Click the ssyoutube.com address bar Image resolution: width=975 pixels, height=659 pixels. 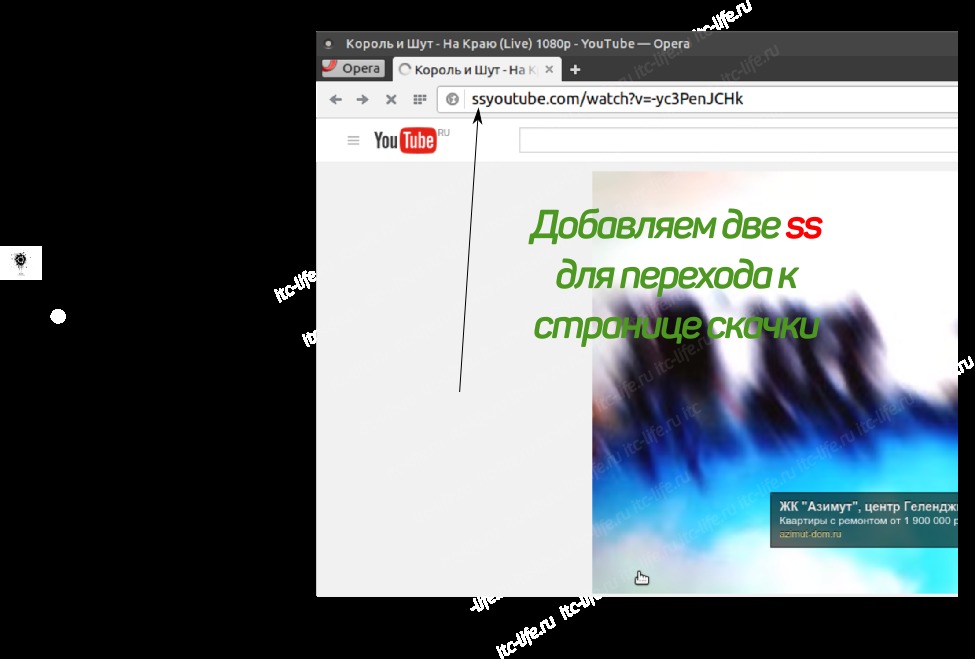(698, 99)
